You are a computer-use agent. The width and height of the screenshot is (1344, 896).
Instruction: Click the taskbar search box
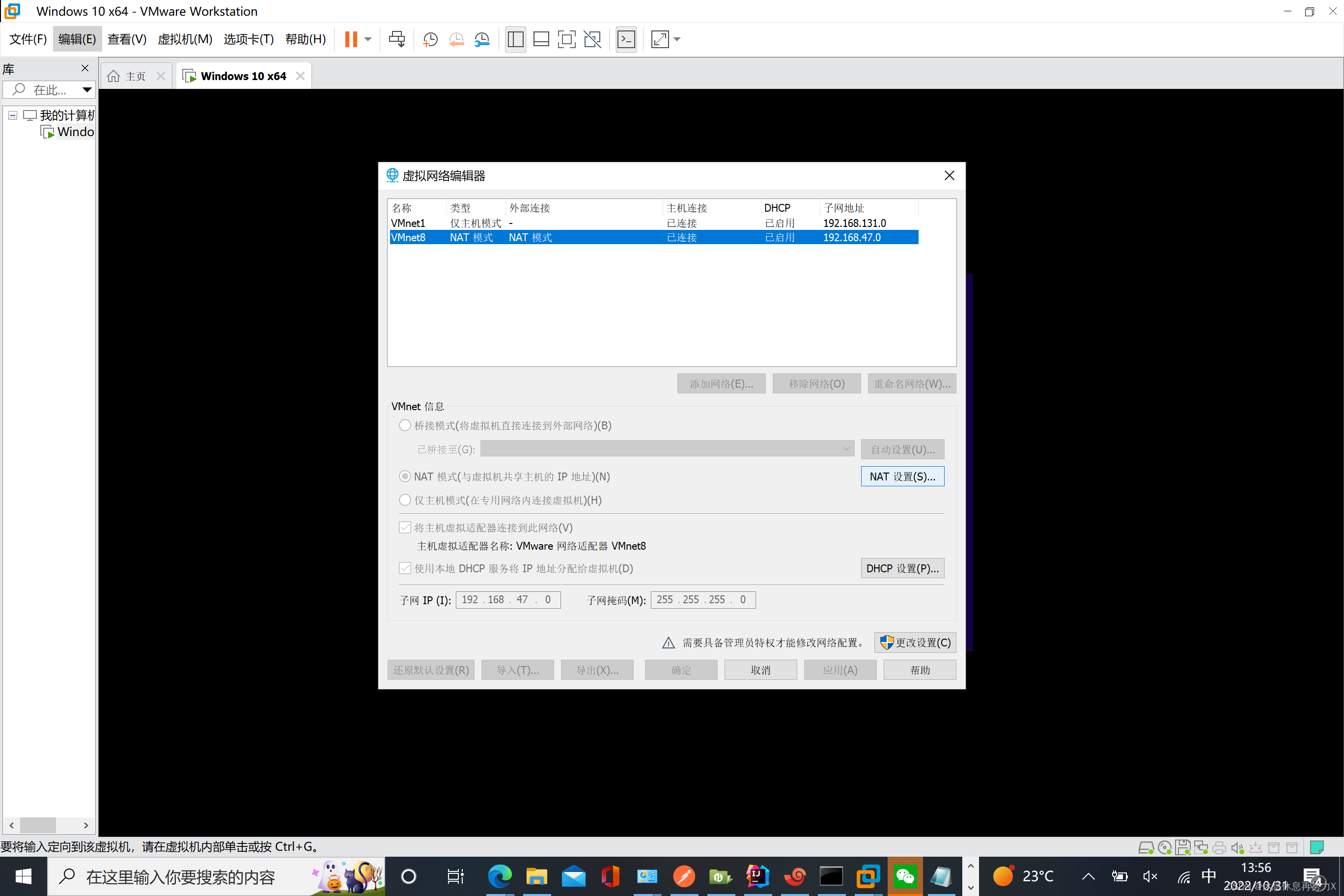tap(216, 876)
